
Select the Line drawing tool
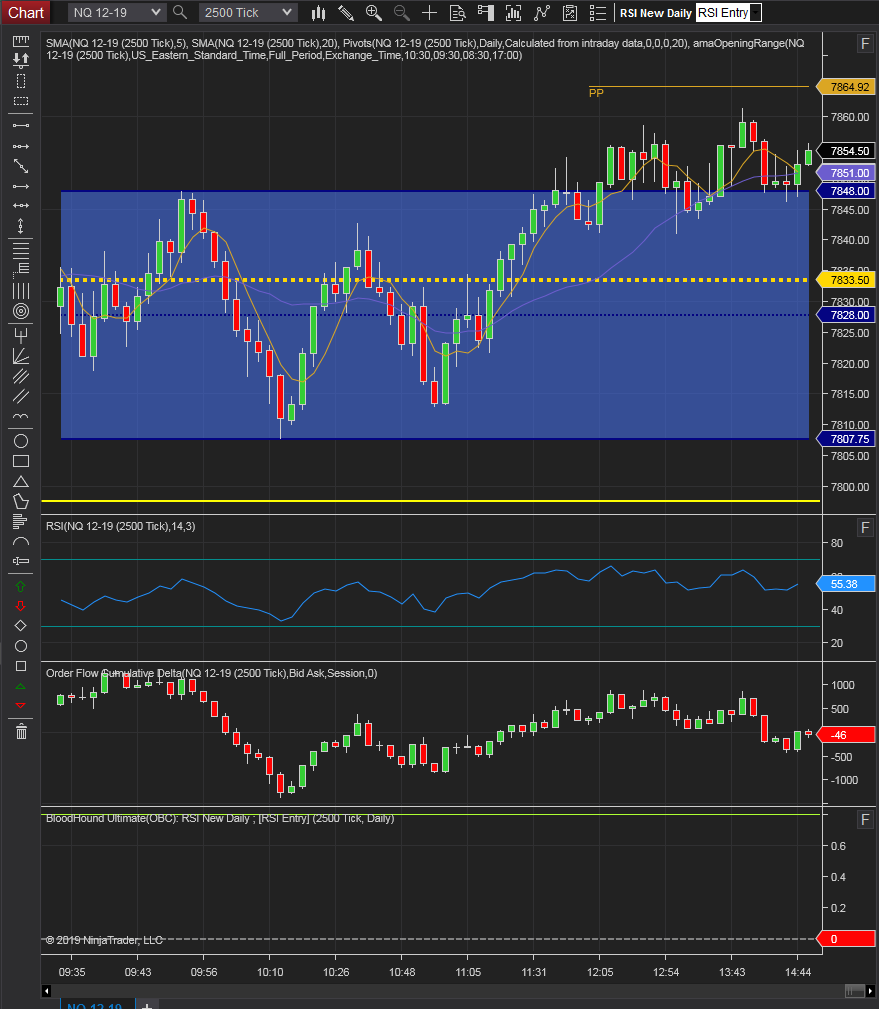point(21,125)
